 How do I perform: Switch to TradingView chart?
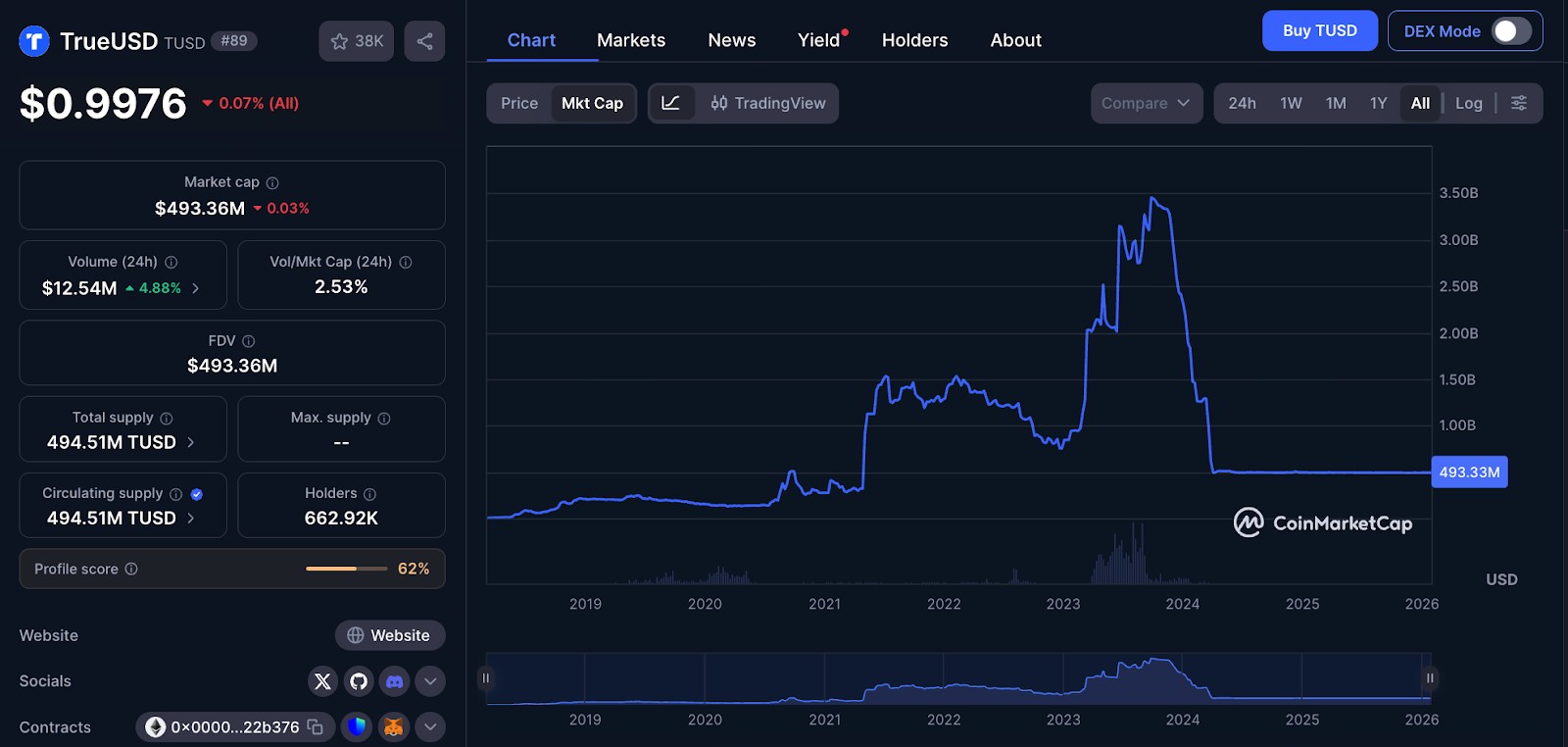click(x=767, y=103)
